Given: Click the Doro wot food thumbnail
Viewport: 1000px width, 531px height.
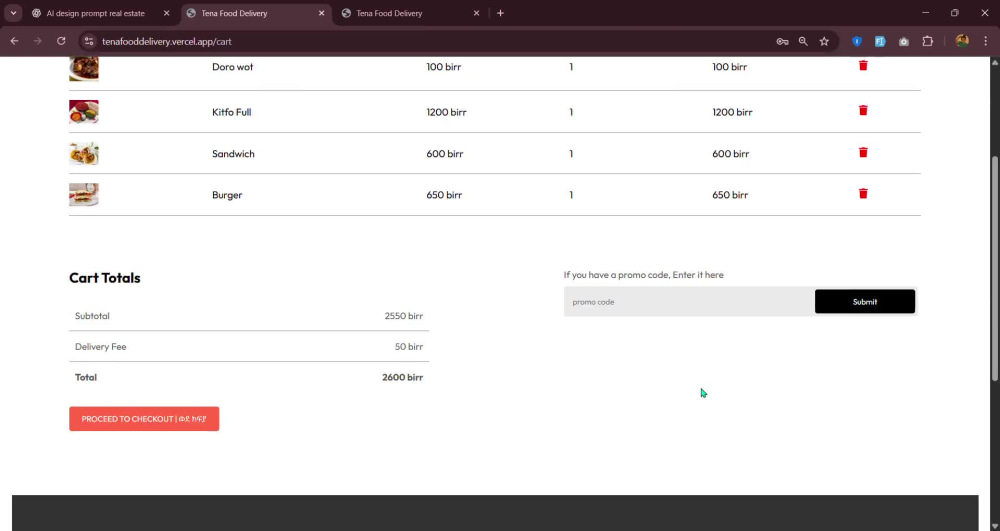Looking at the screenshot, I should (x=84, y=68).
